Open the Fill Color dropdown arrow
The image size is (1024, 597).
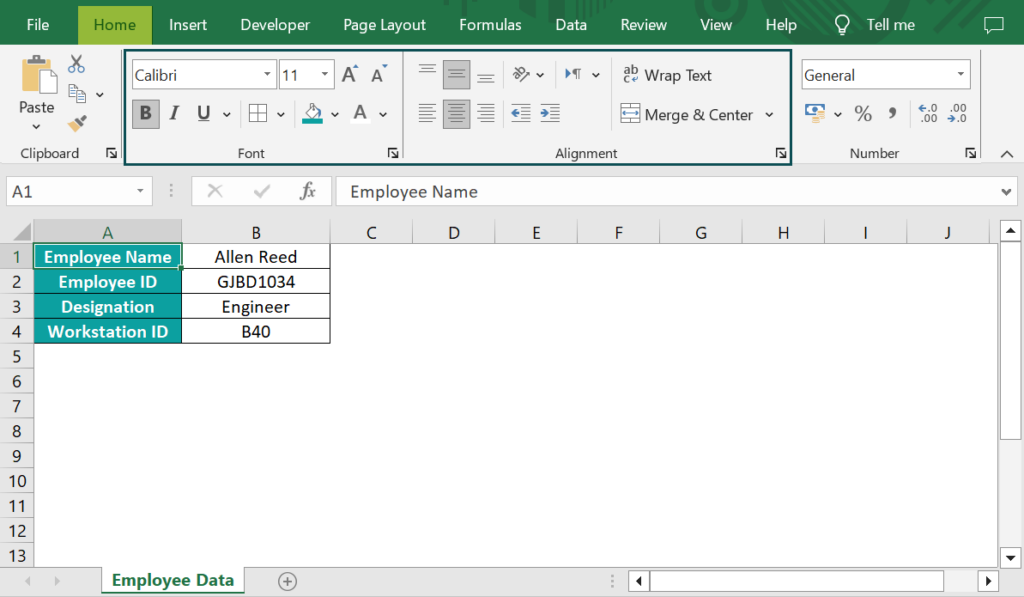[x=334, y=113]
